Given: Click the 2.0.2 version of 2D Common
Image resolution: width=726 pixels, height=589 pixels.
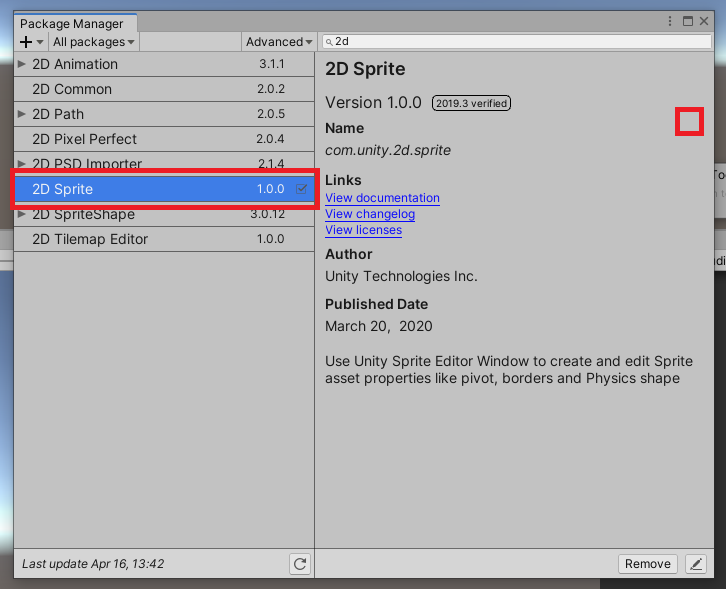Looking at the screenshot, I should tap(271, 89).
